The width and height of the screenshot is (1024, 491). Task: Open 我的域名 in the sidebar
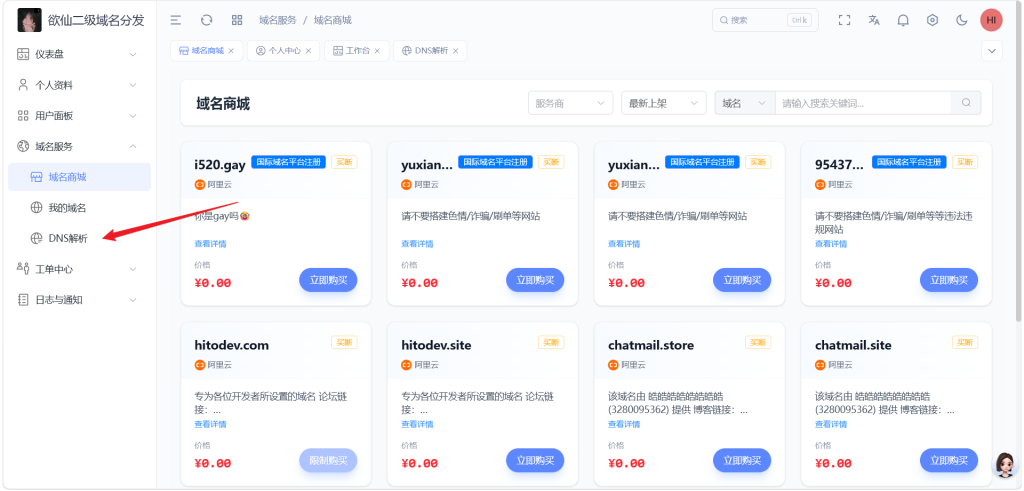pos(67,208)
